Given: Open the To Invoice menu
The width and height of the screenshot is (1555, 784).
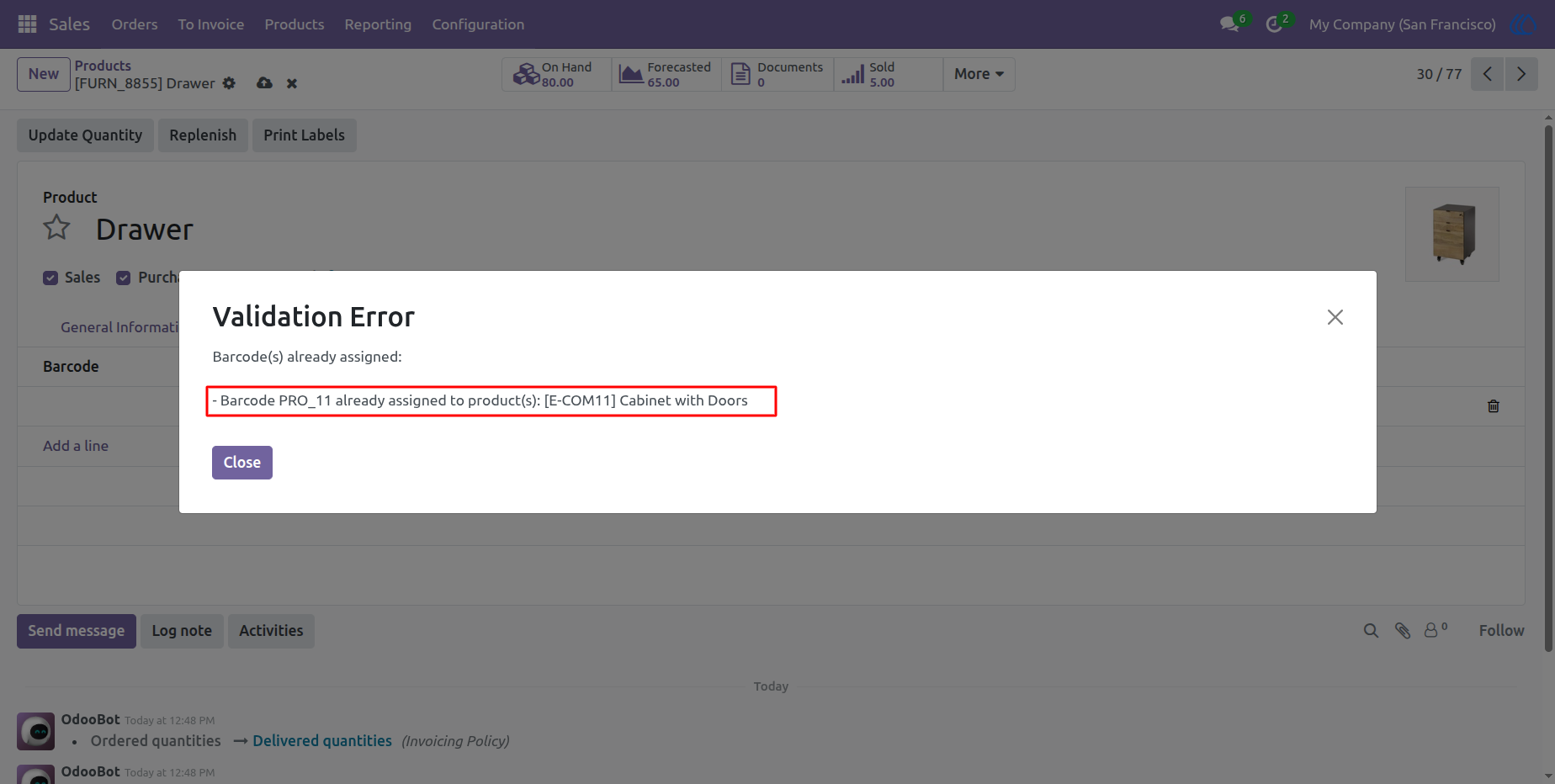Looking at the screenshot, I should pos(211,24).
